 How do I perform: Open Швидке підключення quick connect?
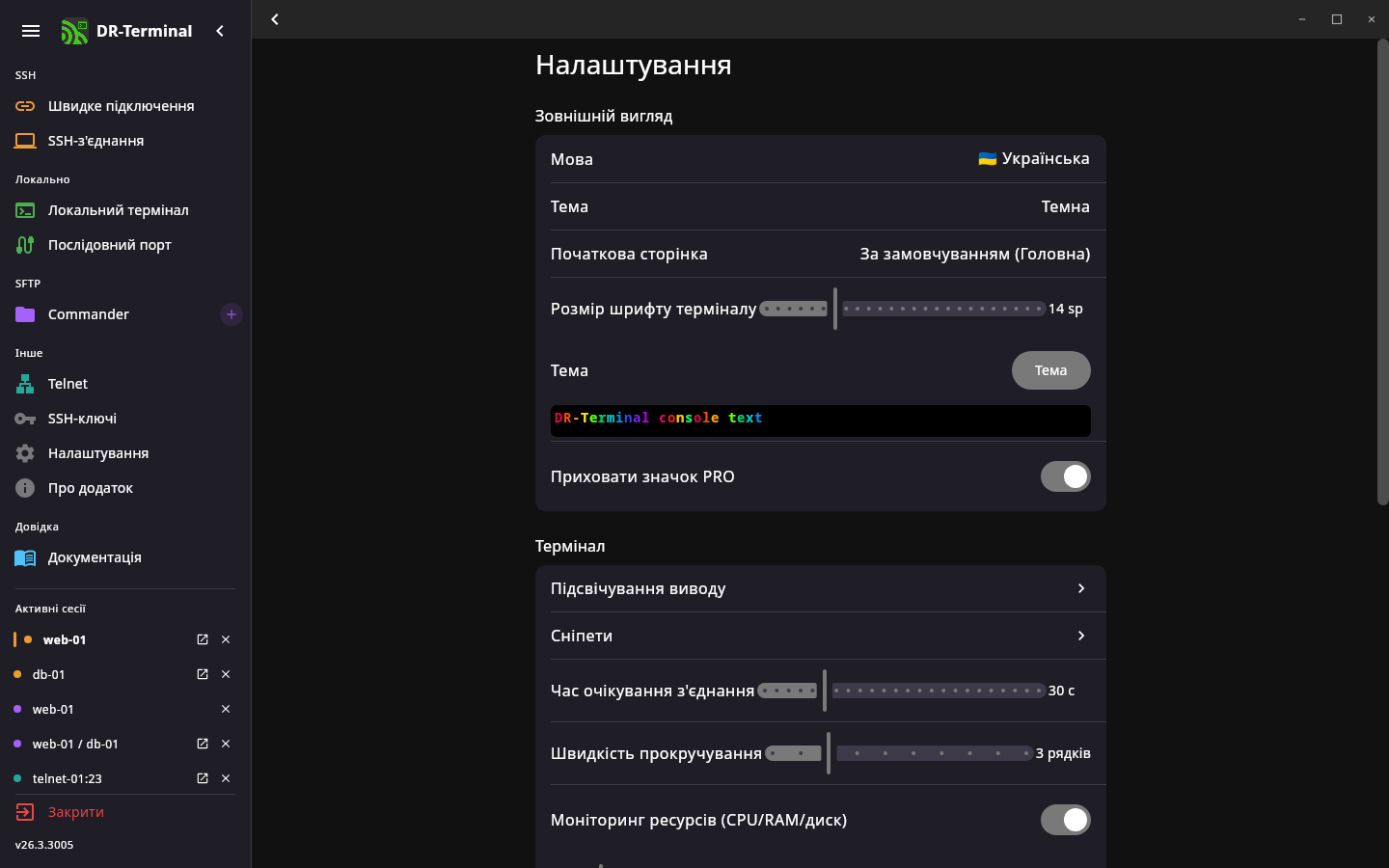[x=125, y=106]
